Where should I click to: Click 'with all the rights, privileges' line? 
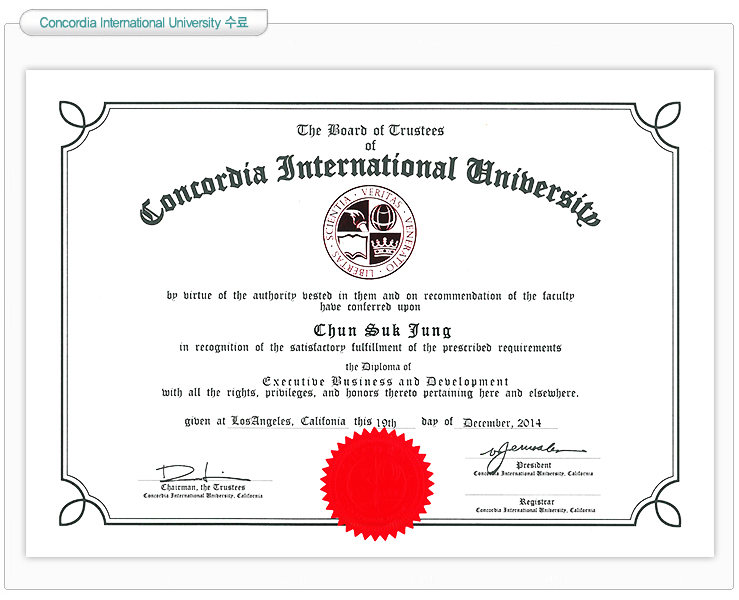[370, 393]
